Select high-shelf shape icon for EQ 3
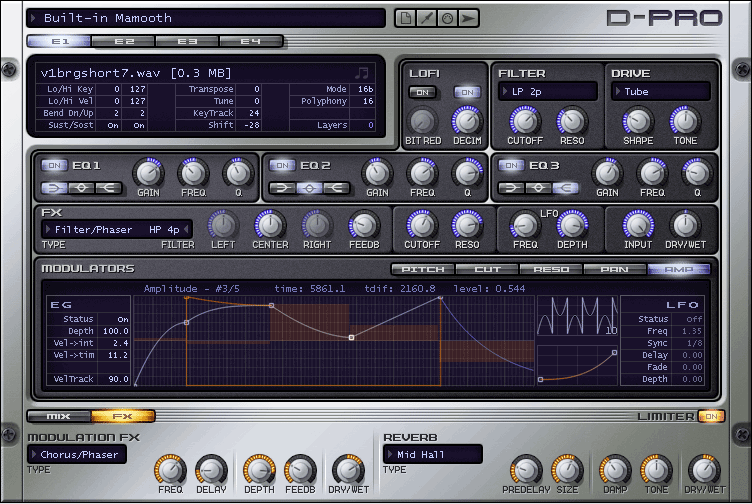Image resolution: width=752 pixels, height=504 pixels. pyautogui.click(x=564, y=187)
